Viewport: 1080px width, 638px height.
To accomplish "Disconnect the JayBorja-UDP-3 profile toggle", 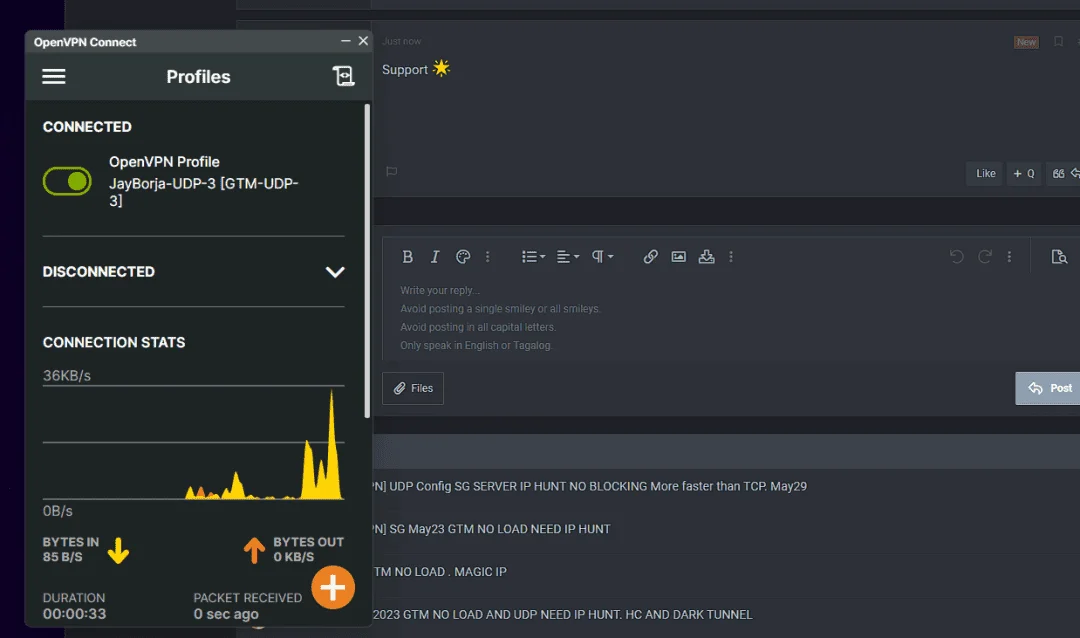I will point(67,181).
